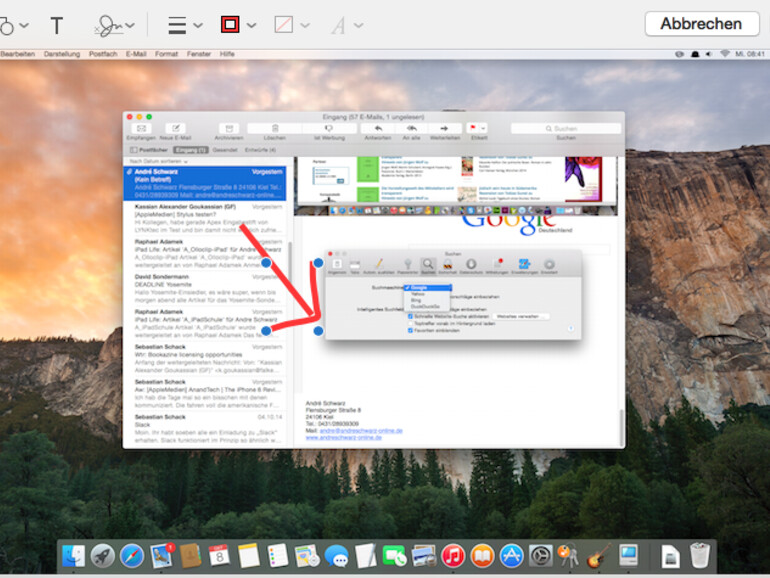Open the Nach Datum sortieren dropdown
The width and height of the screenshot is (770, 578).
(159, 162)
